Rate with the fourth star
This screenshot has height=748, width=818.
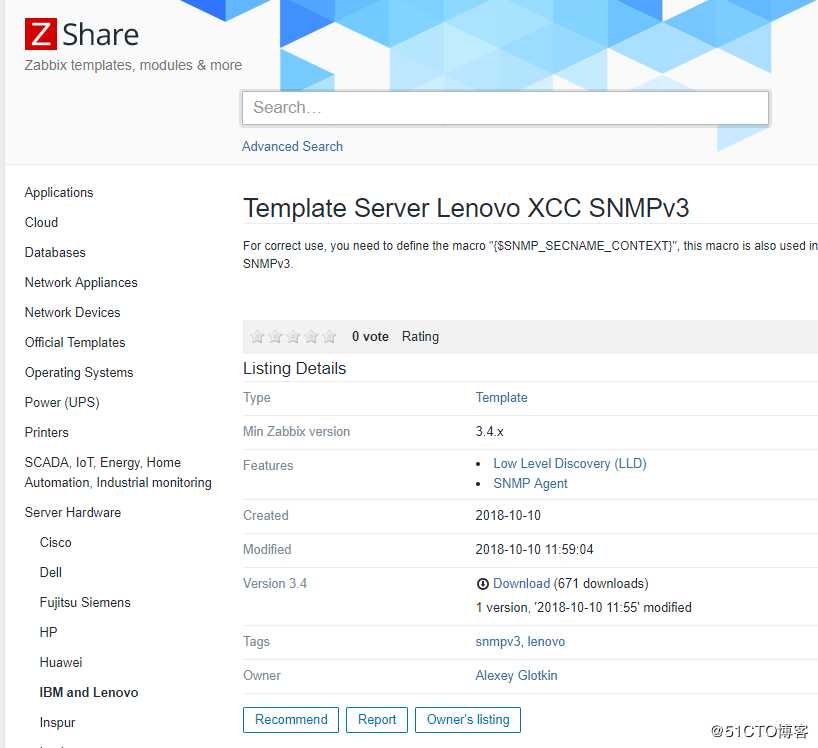click(x=311, y=336)
